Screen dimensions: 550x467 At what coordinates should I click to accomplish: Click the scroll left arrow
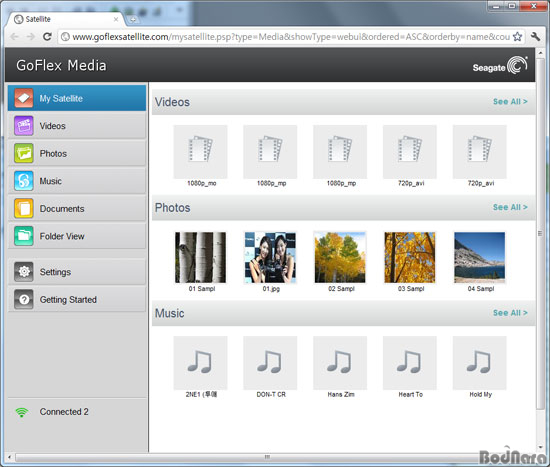point(9,457)
